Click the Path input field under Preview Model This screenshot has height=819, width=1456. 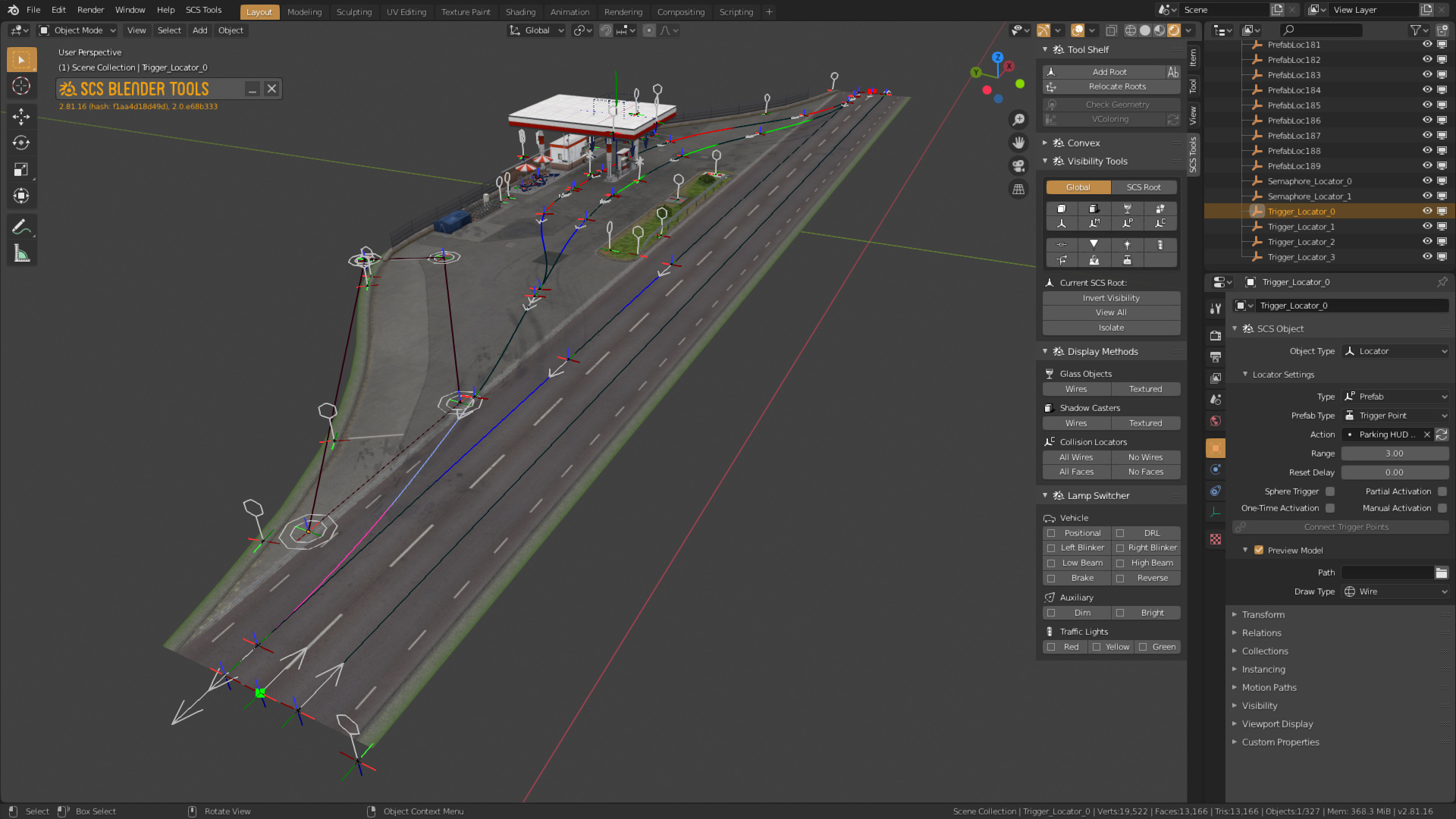coord(1386,573)
